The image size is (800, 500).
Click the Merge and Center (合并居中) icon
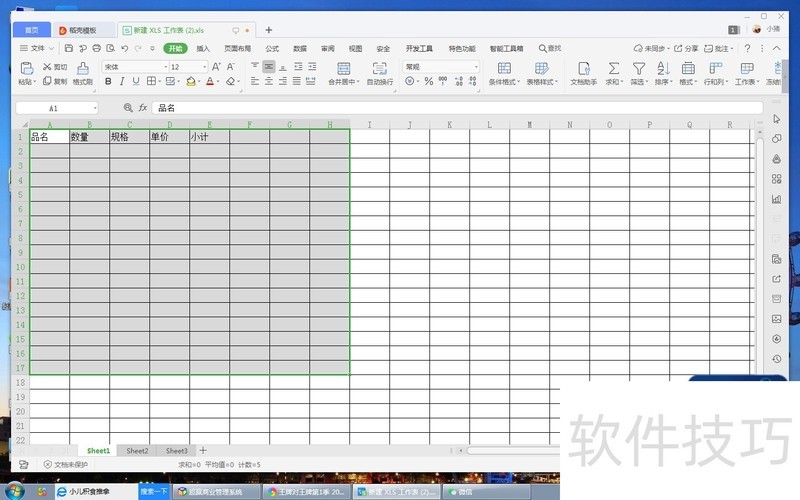click(x=344, y=68)
